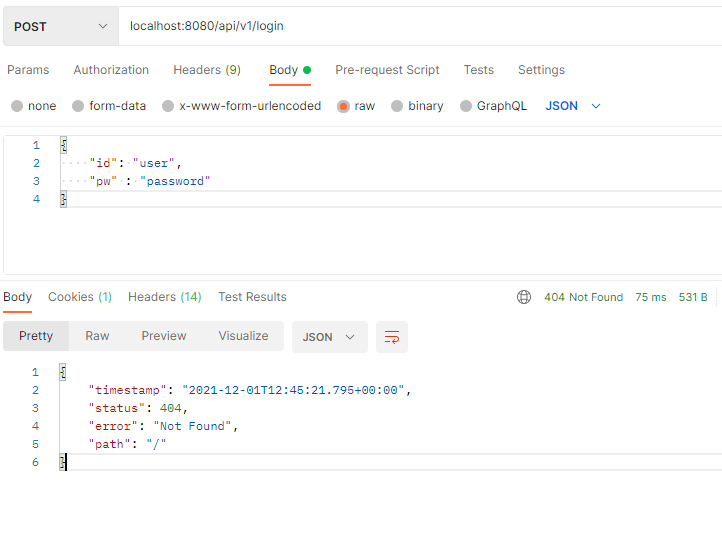Click the closing brace on request line 4
The height and width of the screenshot is (534, 722).
[x=64, y=199]
